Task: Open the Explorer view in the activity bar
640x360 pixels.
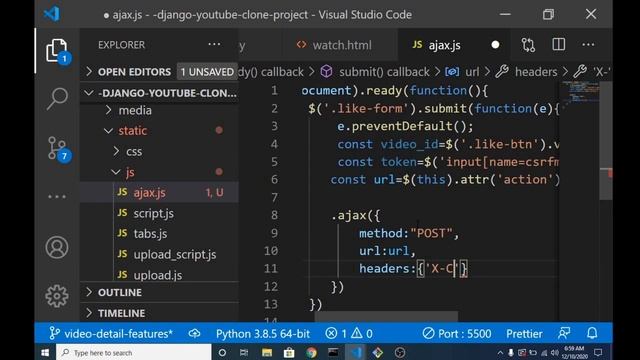Action: pos(57,51)
